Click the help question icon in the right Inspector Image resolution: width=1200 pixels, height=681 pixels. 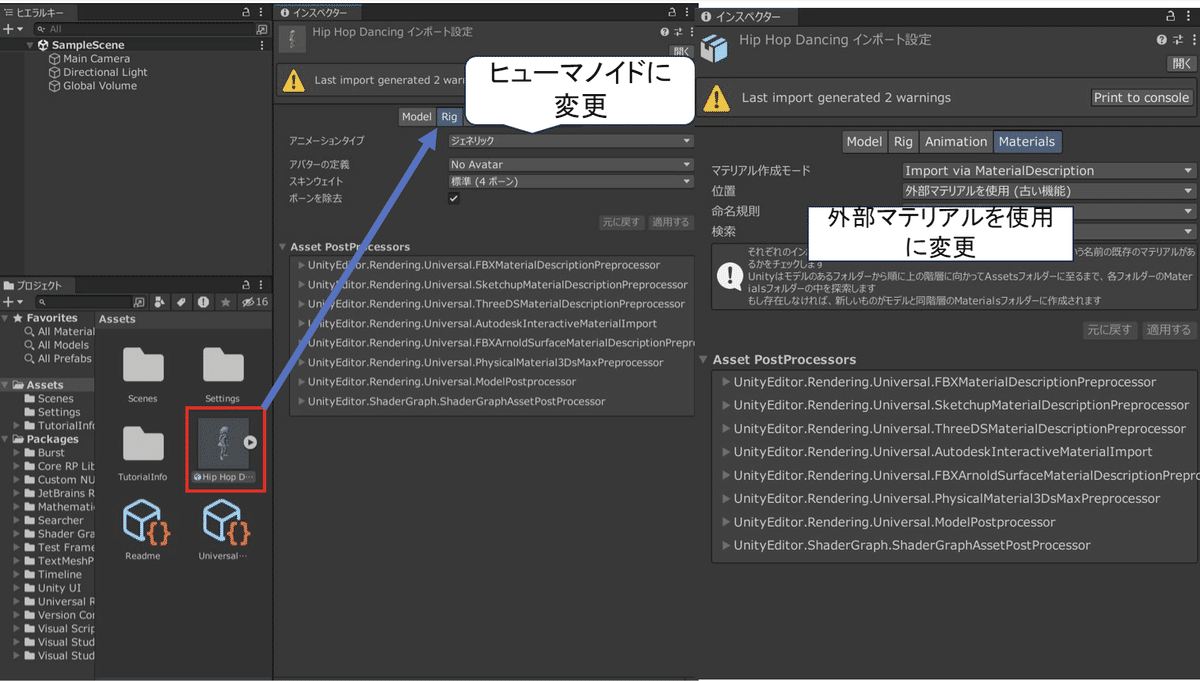(1161, 40)
